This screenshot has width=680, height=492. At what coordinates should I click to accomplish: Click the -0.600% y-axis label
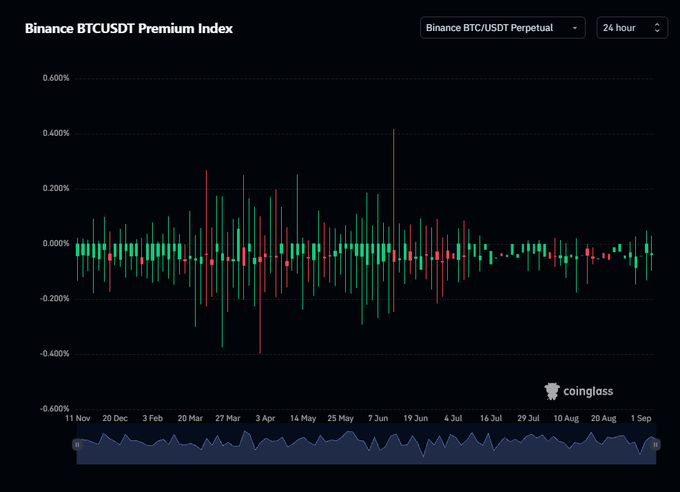click(x=55, y=409)
